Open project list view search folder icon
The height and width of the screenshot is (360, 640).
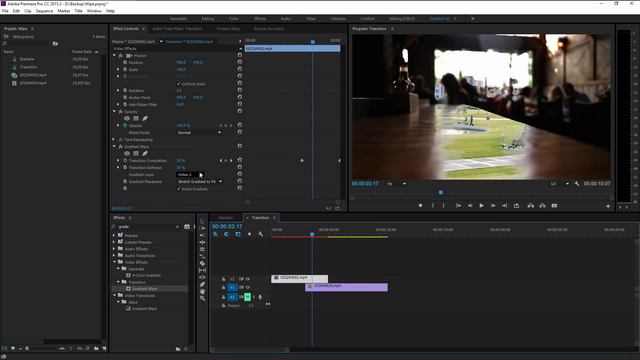tap(55, 43)
